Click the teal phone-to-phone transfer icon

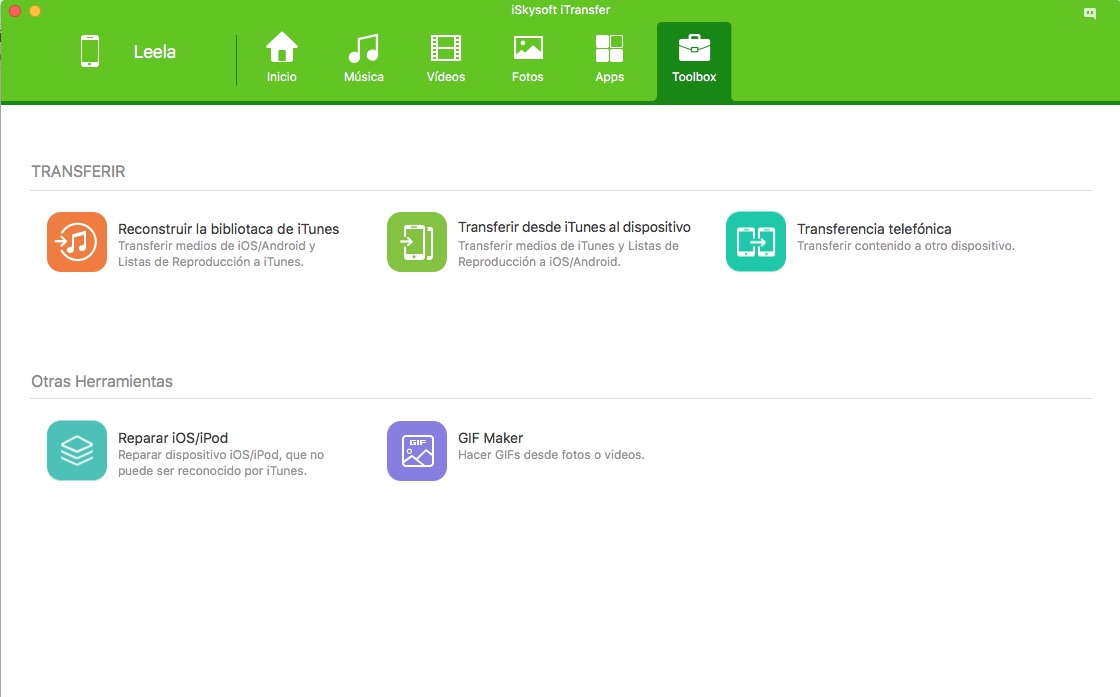point(756,241)
